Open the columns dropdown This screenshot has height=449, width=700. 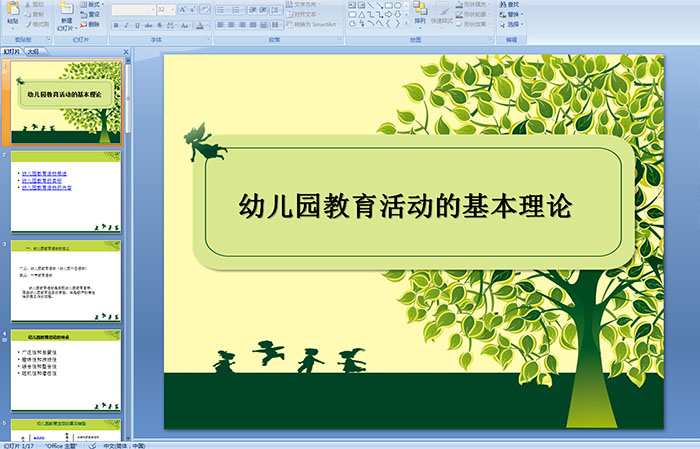(x=276, y=25)
